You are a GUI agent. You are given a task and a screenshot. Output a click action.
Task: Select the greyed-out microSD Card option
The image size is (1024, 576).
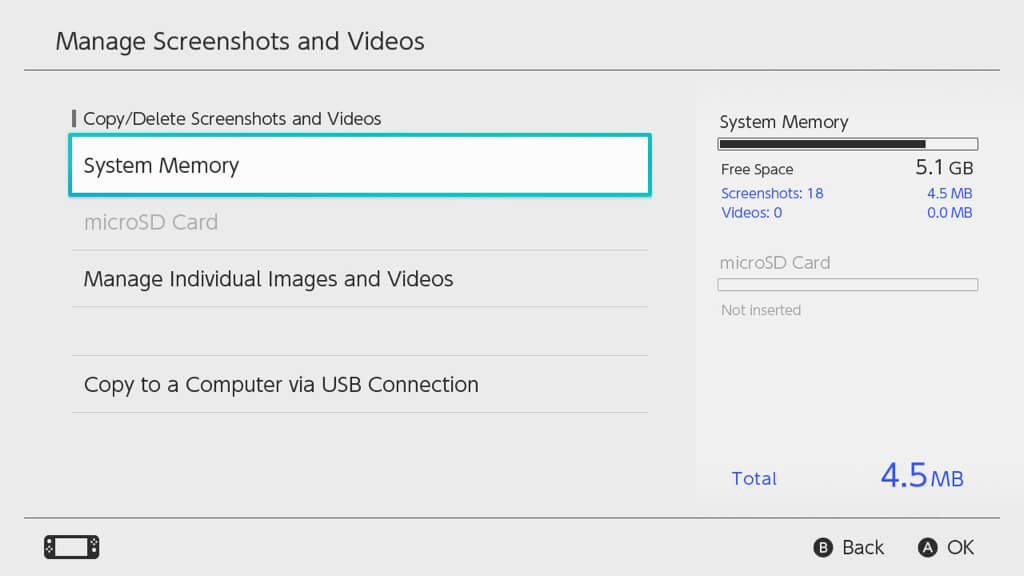(x=360, y=222)
